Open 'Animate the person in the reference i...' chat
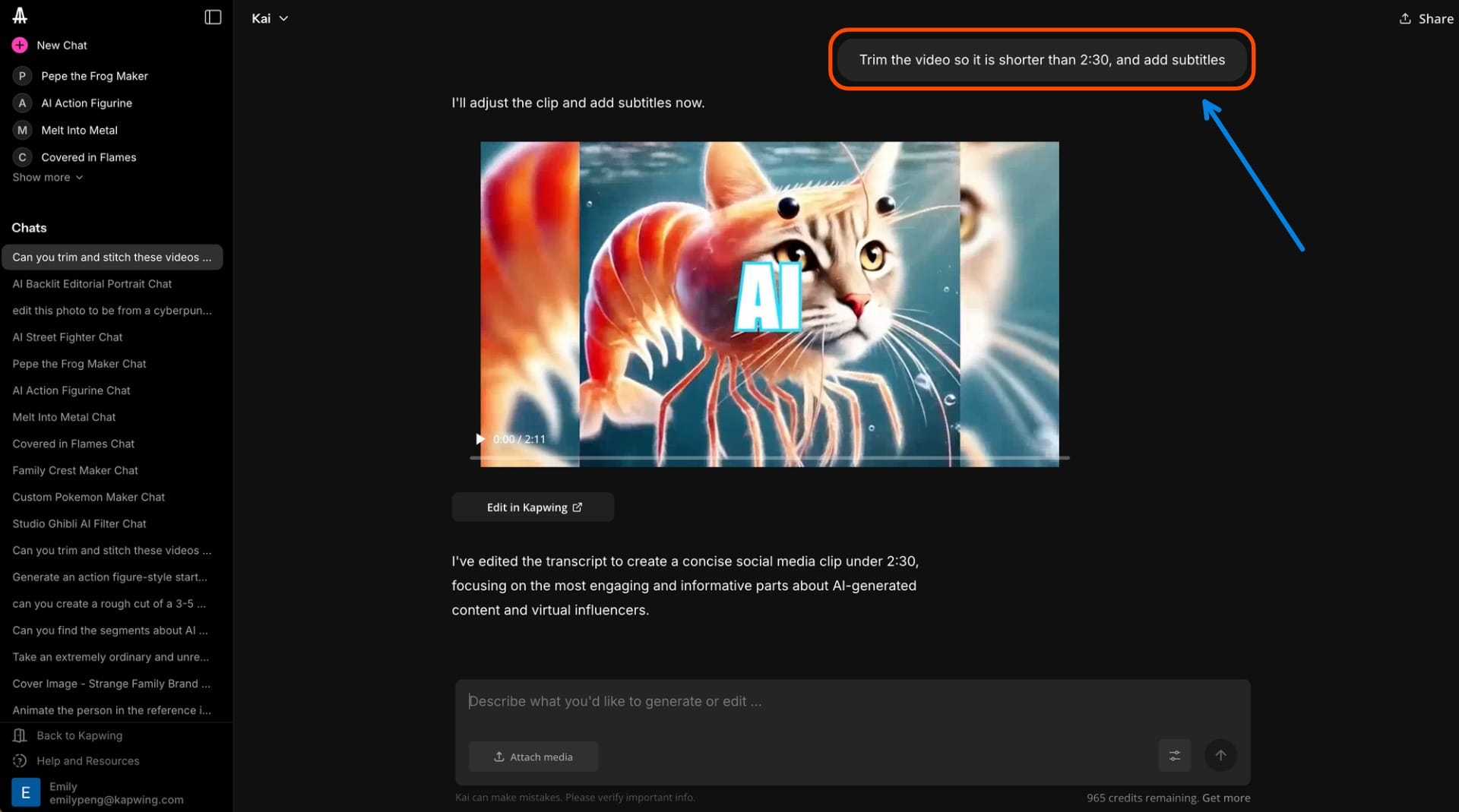Screen dimensions: 1459x812 coord(112,709)
